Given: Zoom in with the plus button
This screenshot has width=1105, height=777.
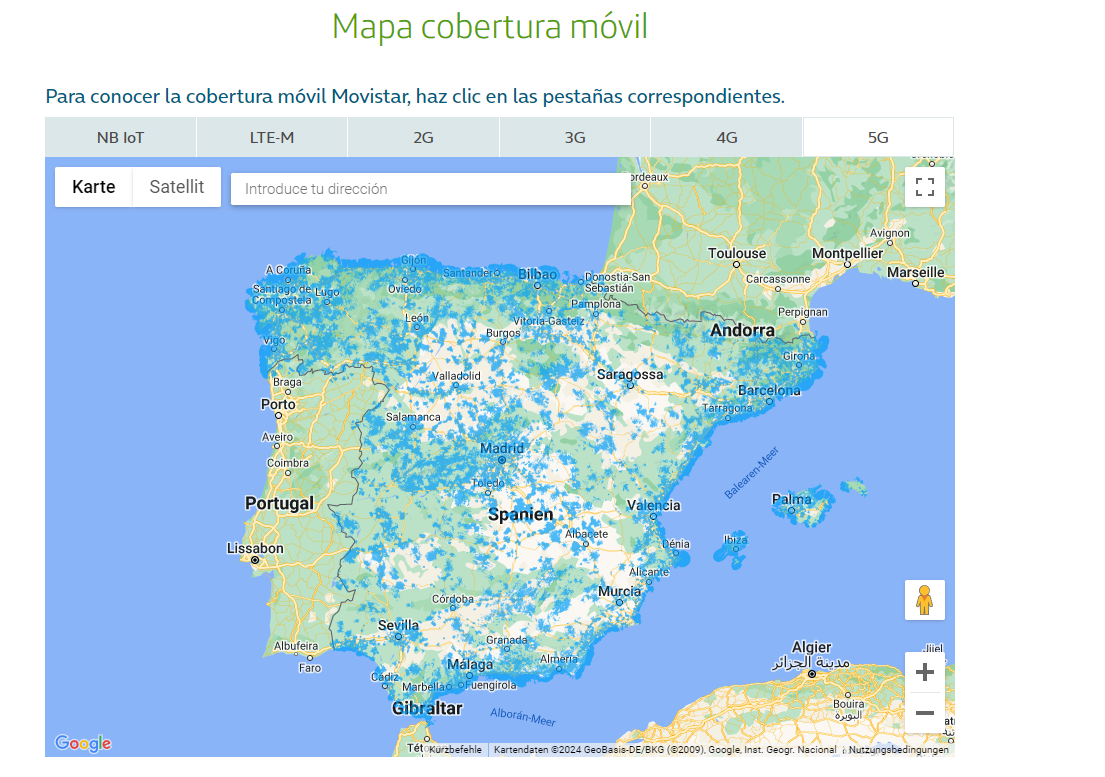Looking at the screenshot, I should (x=925, y=672).
